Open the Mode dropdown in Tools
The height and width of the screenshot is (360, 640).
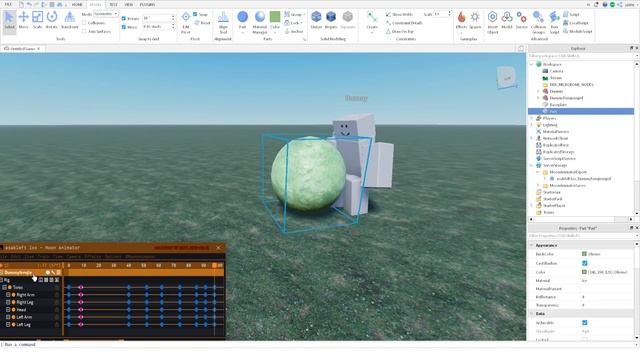106,14
